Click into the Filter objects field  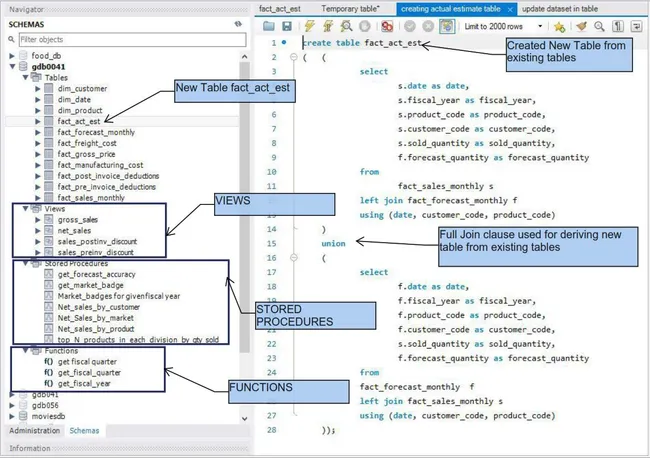pyautogui.click(x=132, y=39)
